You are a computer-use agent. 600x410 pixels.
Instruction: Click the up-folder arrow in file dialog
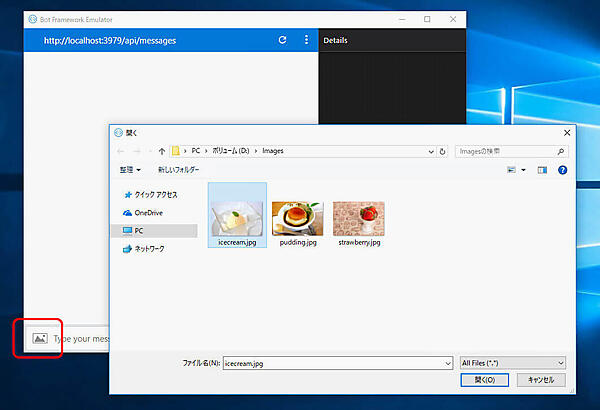tap(161, 151)
